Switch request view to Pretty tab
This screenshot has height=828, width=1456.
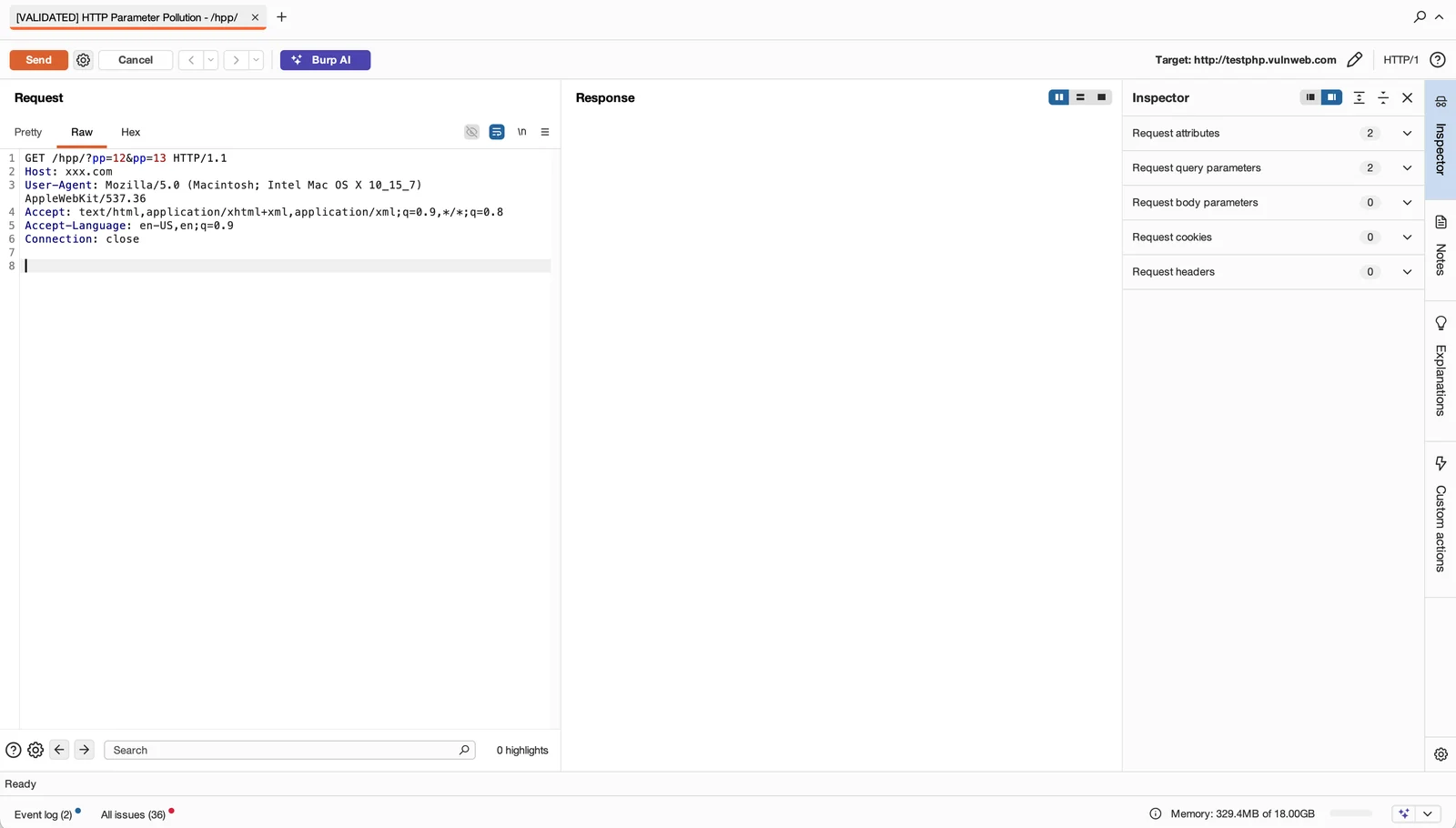[28, 132]
